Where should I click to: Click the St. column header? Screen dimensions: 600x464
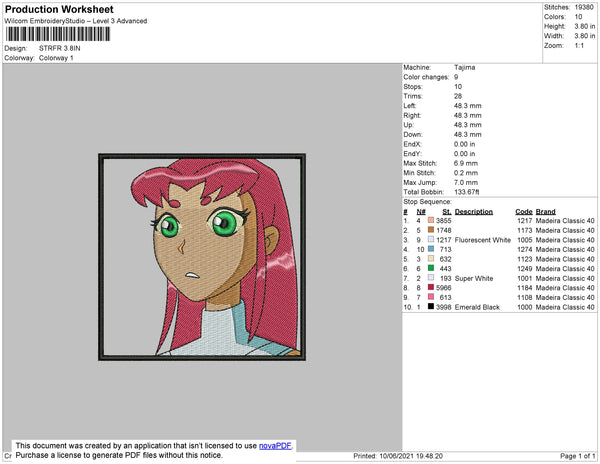(447, 212)
